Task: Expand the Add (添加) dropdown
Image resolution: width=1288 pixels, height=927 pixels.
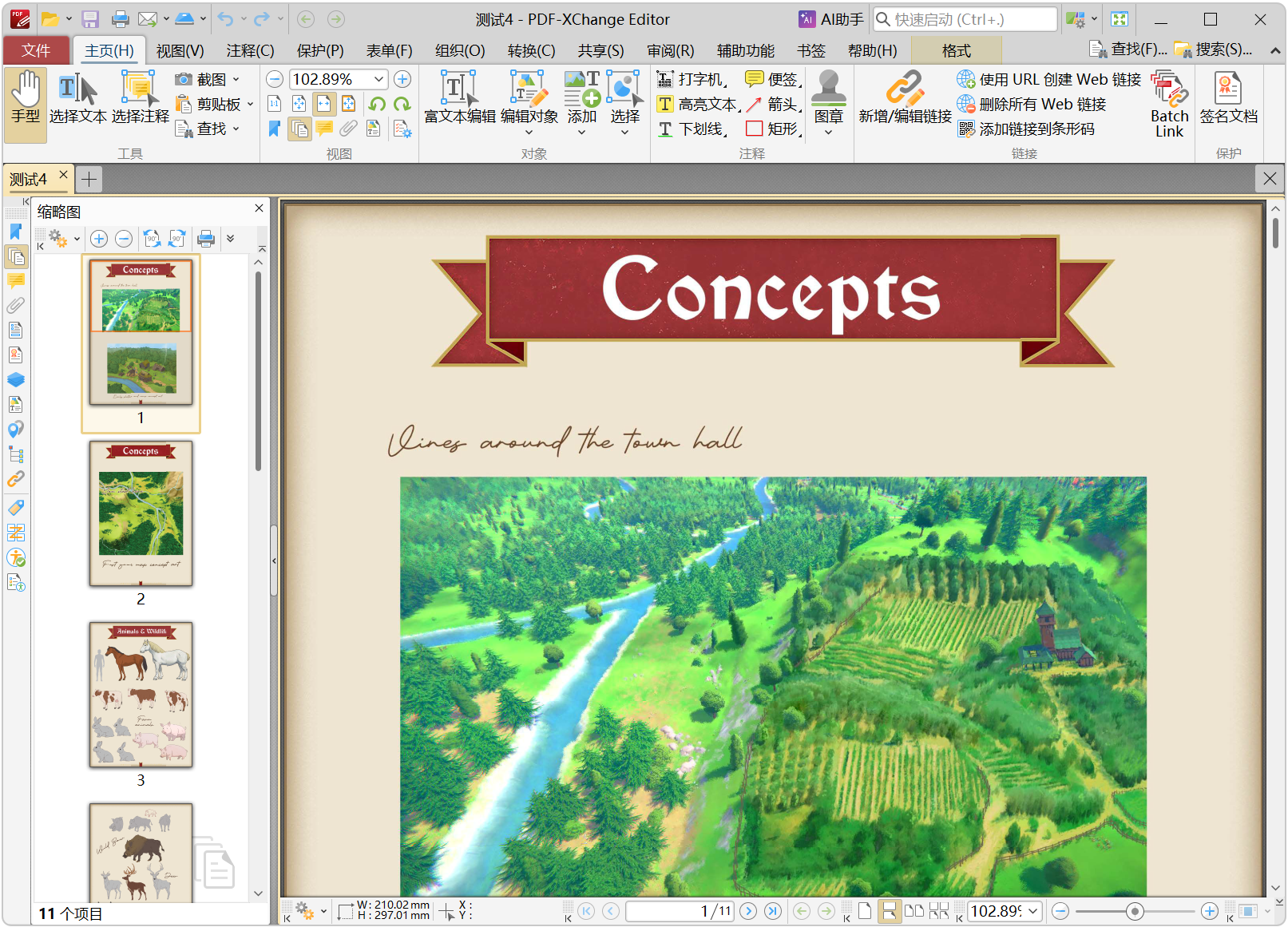Action: (x=581, y=133)
